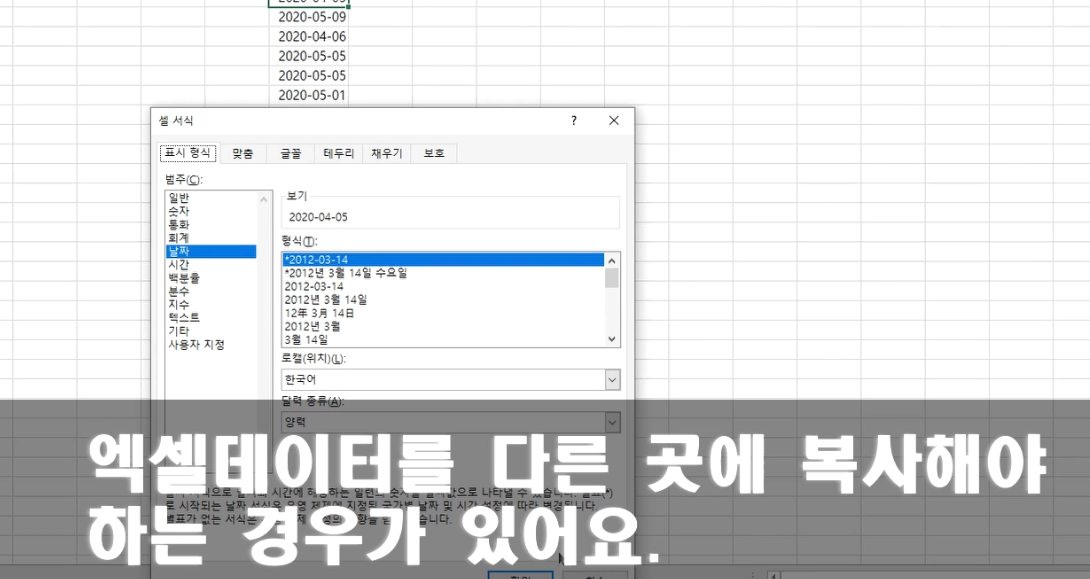Select 통화 category

pos(211,225)
